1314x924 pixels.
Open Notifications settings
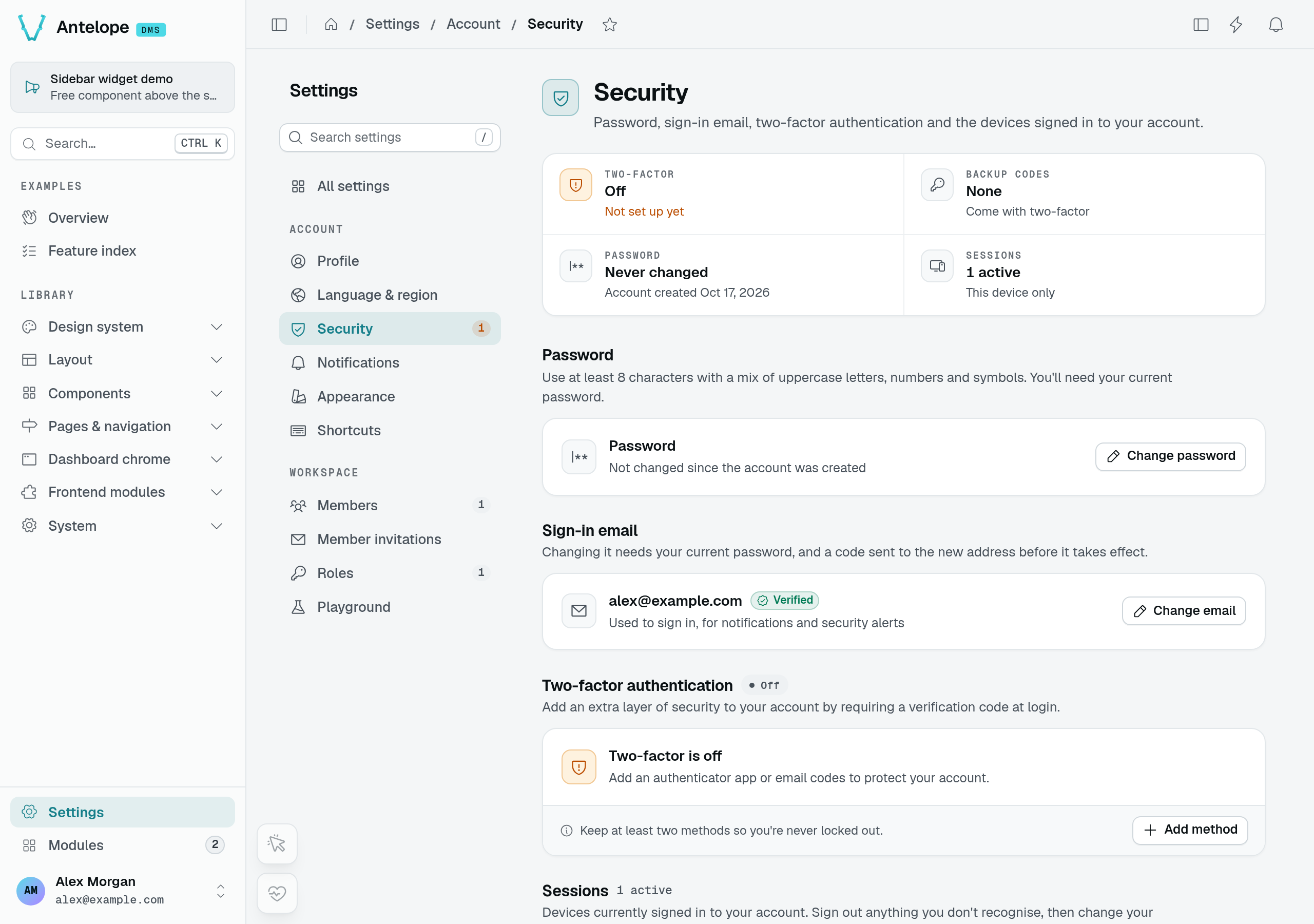point(390,362)
